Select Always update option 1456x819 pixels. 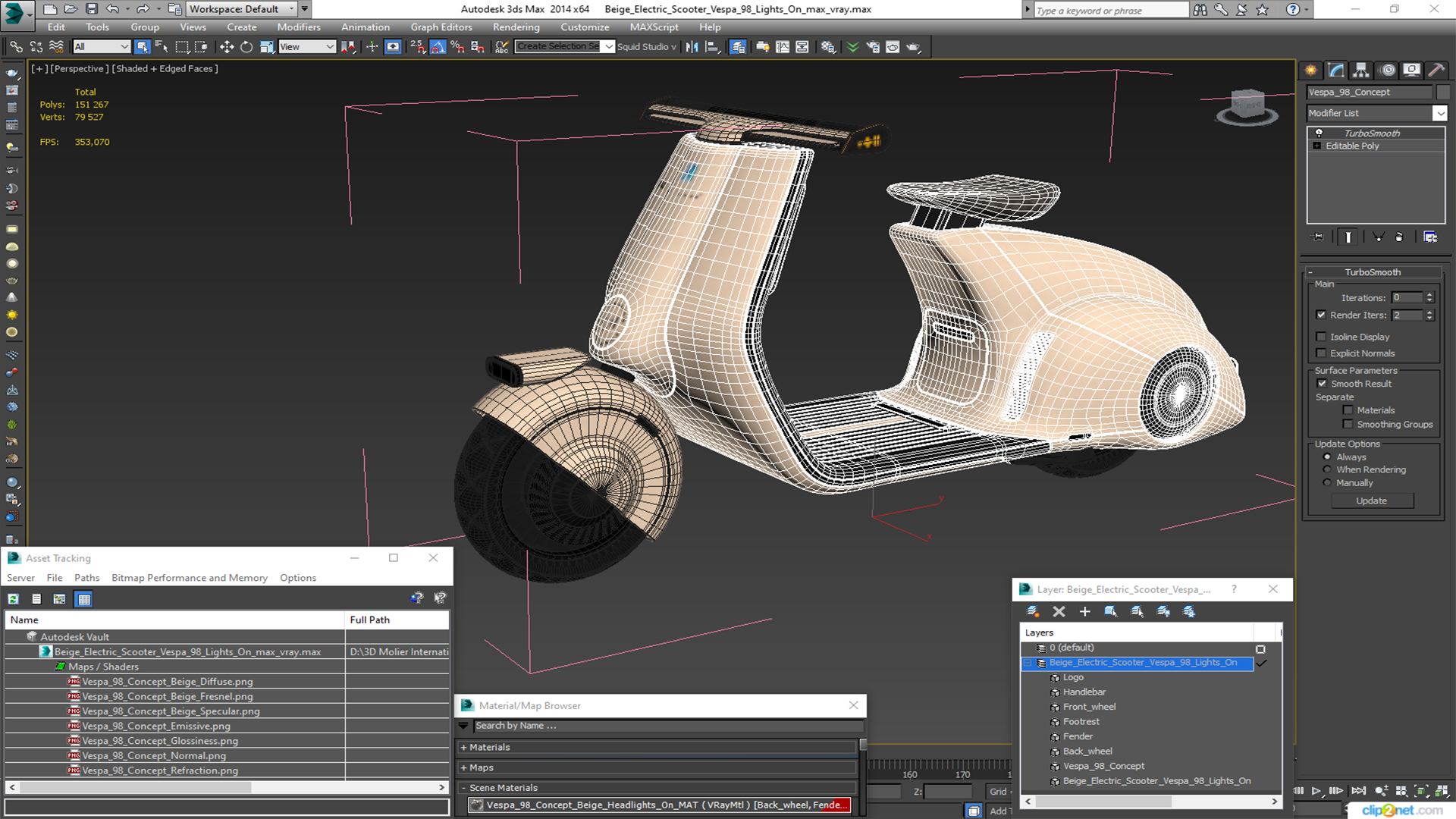[1327, 457]
